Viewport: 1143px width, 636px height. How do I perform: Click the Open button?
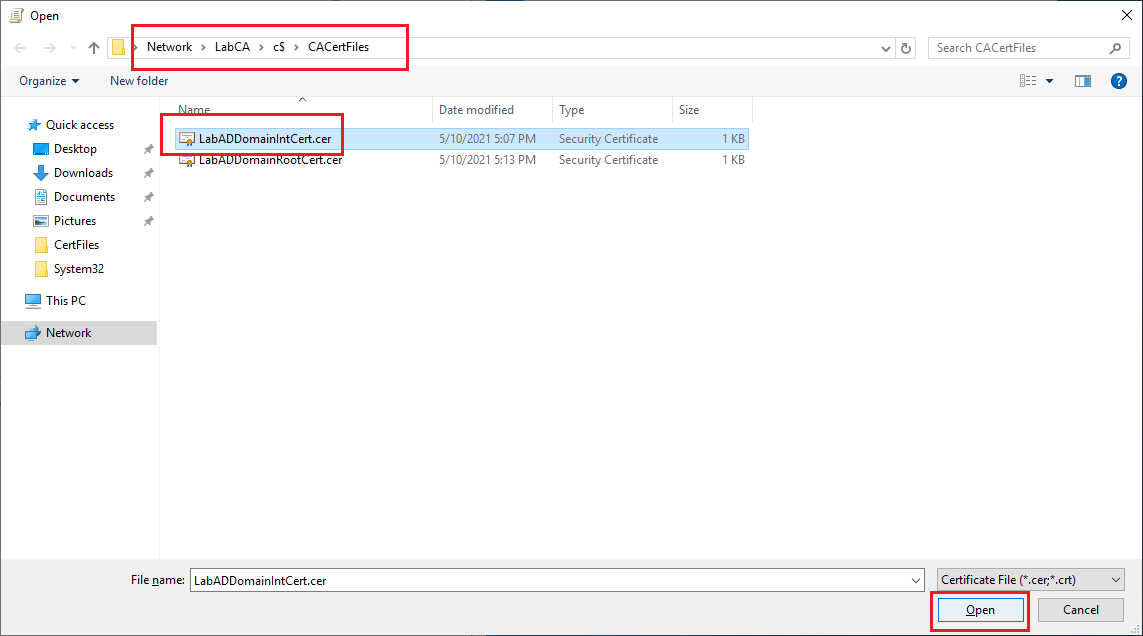pos(980,610)
